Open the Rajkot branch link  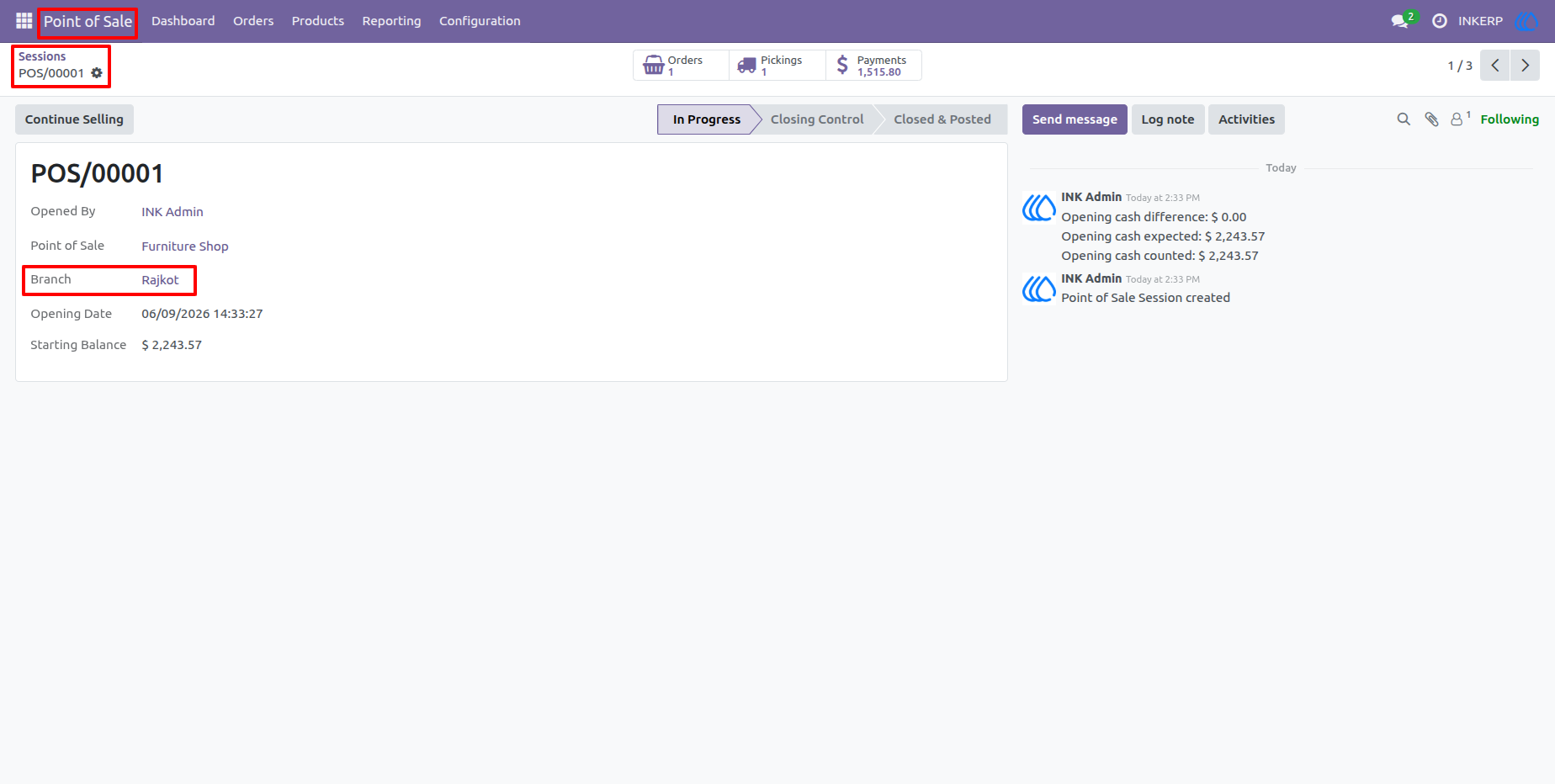(160, 280)
